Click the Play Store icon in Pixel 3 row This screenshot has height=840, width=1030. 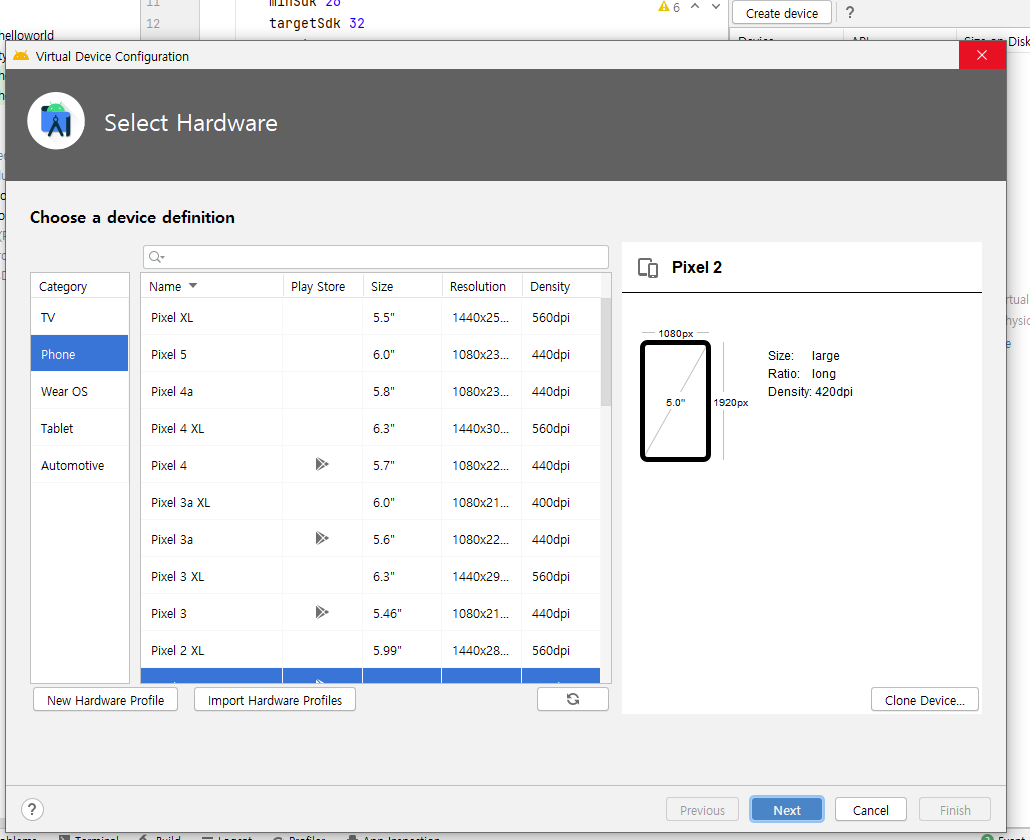click(322, 613)
